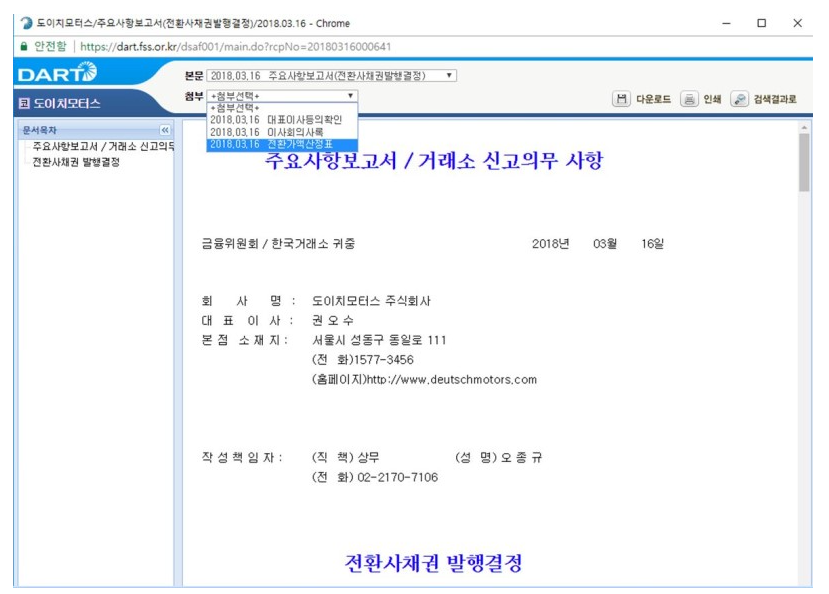Click the deutschmotors.com homepage text
Image resolution: width=829 pixels, height=594 pixels.
click(x=424, y=379)
